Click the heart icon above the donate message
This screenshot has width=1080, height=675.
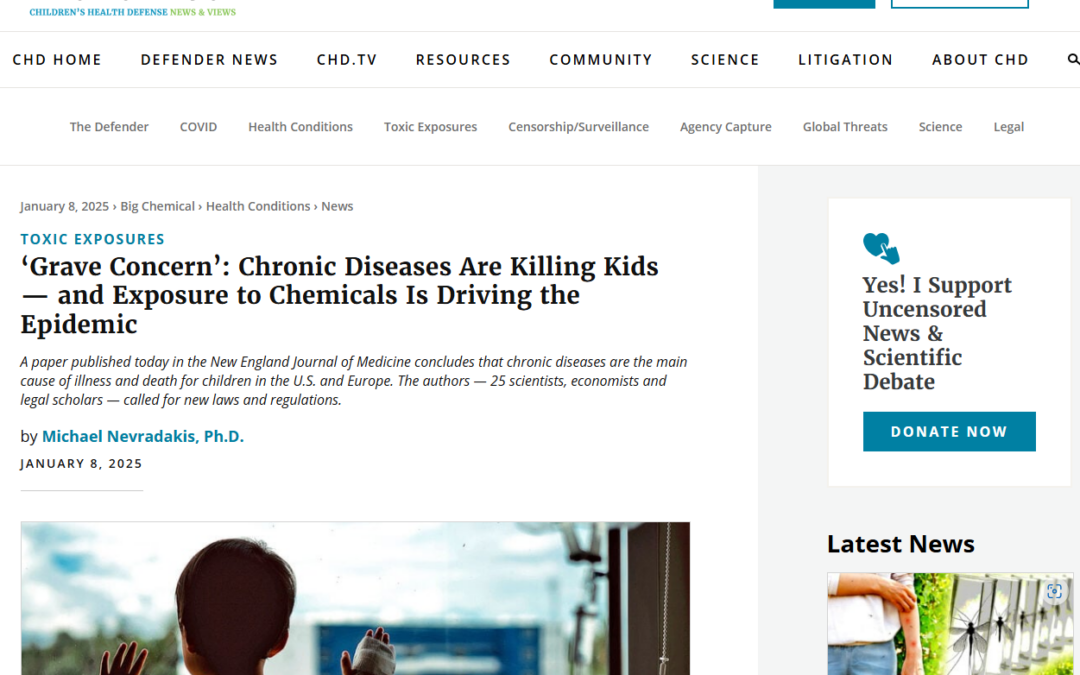pos(880,245)
